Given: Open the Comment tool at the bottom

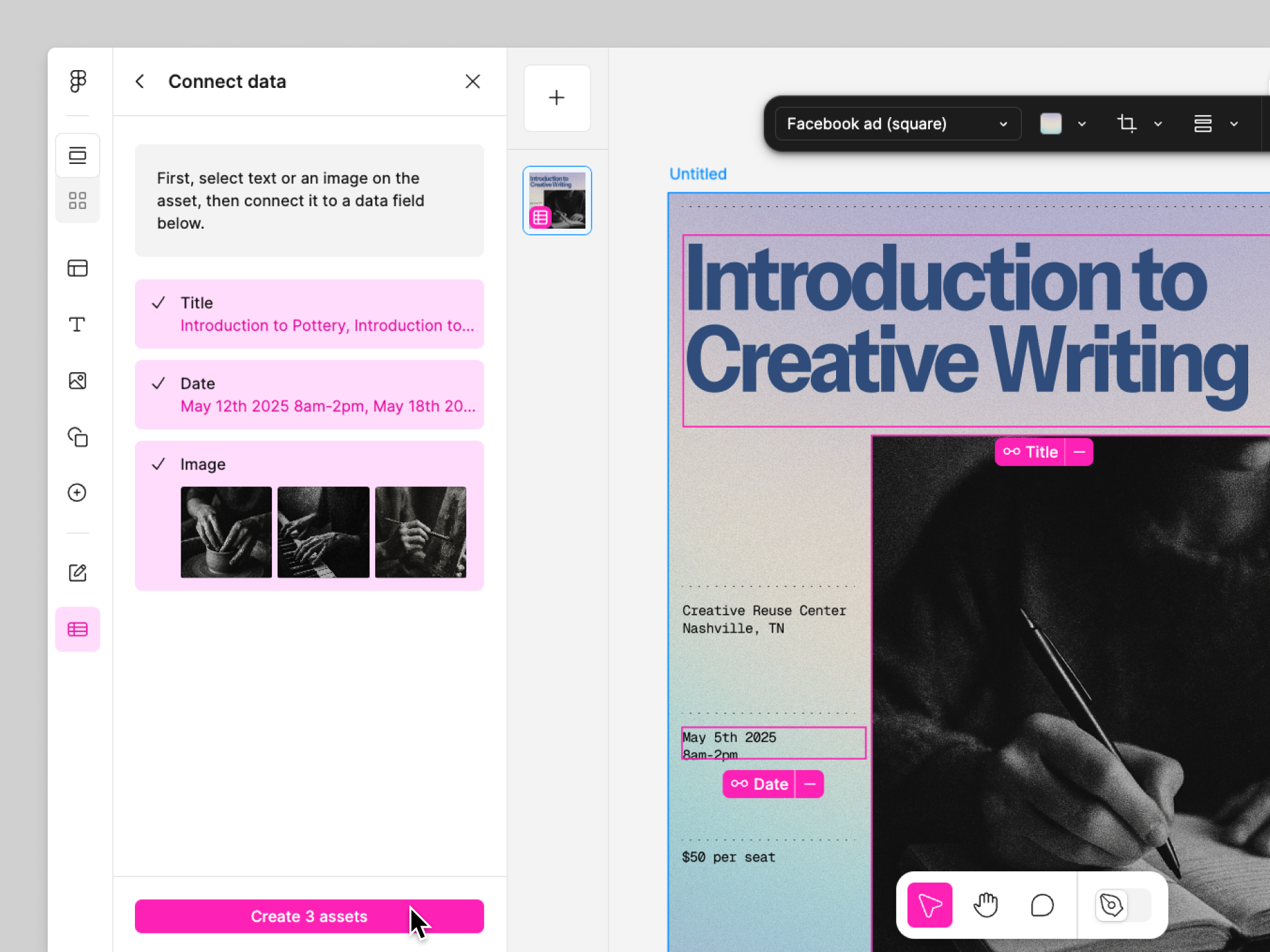Looking at the screenshot, I should coord(1041,905).
